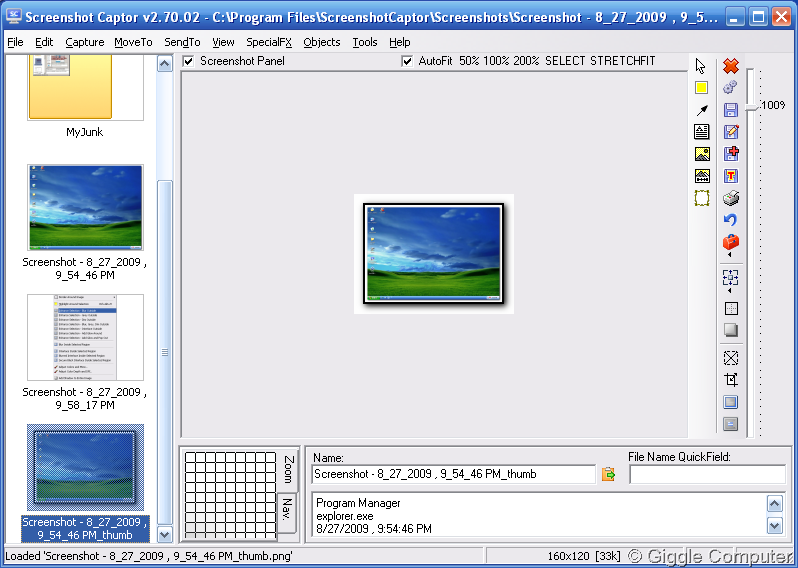This screenshot has width=798, height=568.
Task: Click the select-all region arrows icon
Action: [x=731, y=277]
